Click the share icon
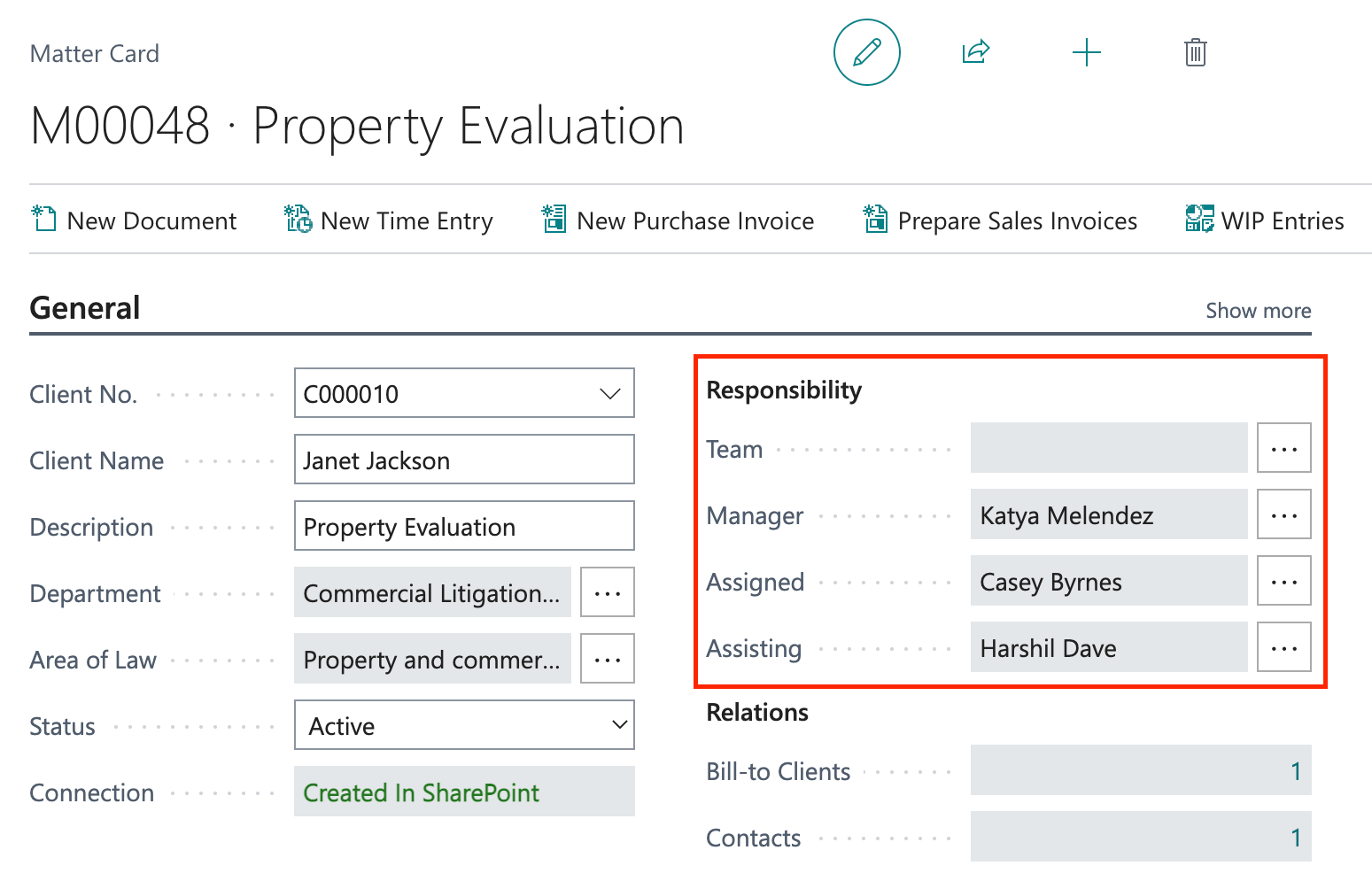Screen dimensions: 1372x881 point(975,52)
